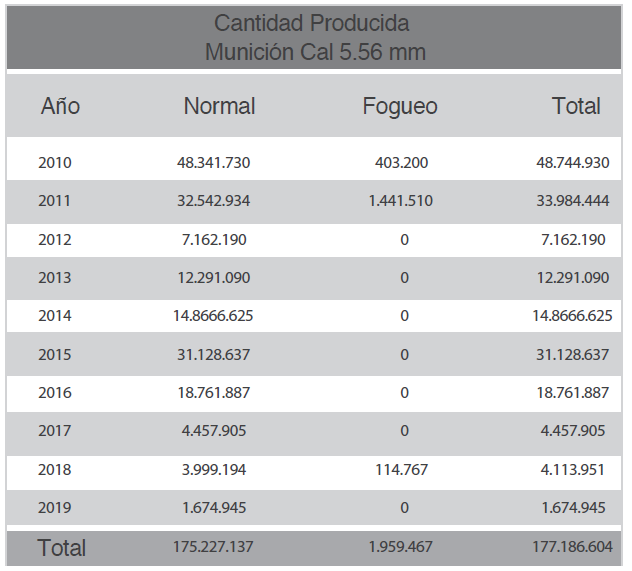
Task: Select the 'Fogueo' column header
Action: (400, 106)
